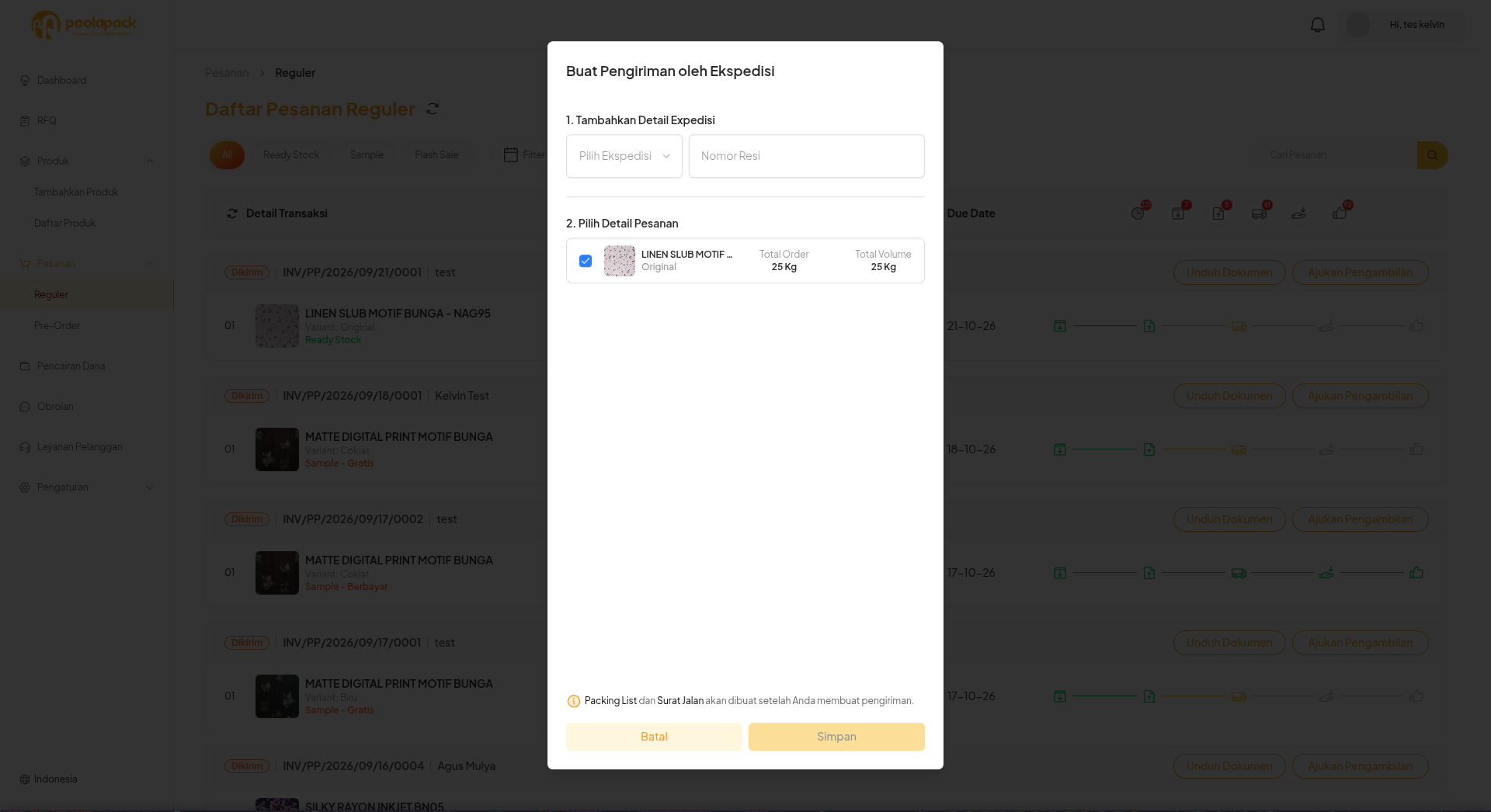Select the Ready Stock filter tab
Image resolution: width=1491 pixels, height=812 pixels.
(x=291, y=155)
